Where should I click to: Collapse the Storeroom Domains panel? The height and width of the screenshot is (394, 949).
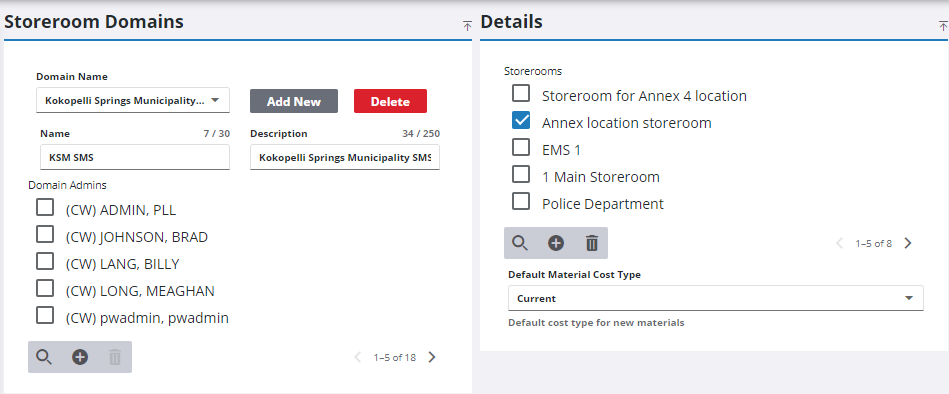coord(467,25)
